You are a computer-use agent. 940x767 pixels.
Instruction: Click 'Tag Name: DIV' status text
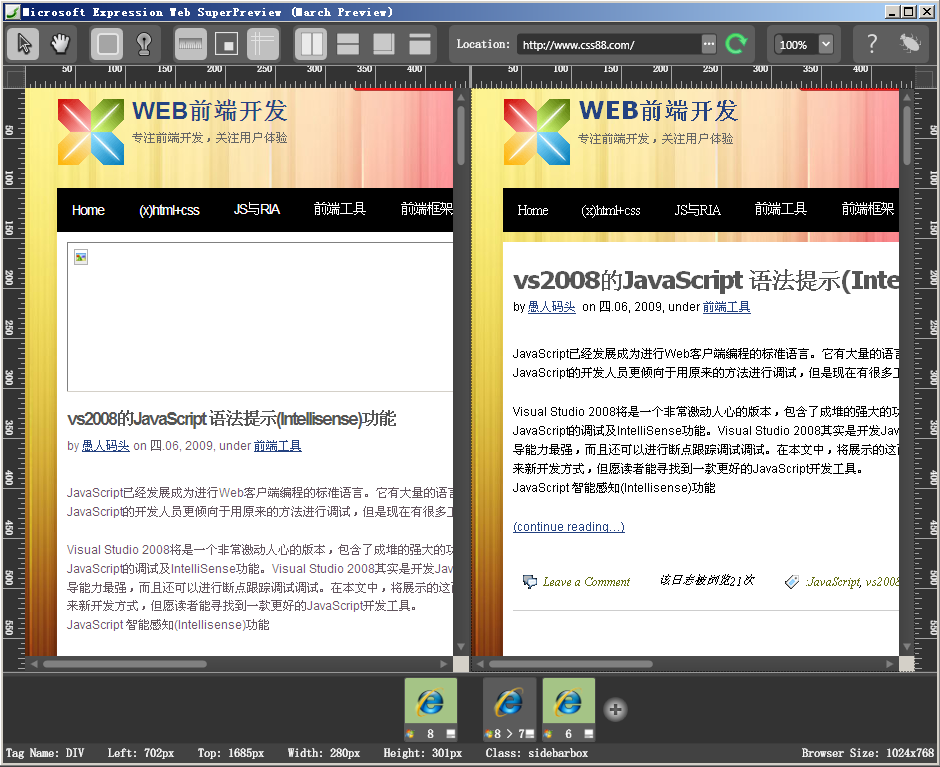pos(45,753)
